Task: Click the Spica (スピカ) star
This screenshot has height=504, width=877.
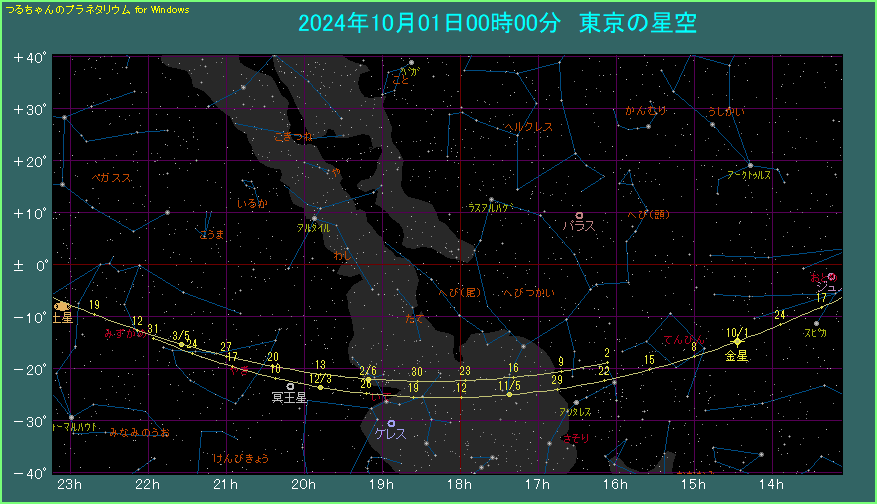Action: [816, 323]
